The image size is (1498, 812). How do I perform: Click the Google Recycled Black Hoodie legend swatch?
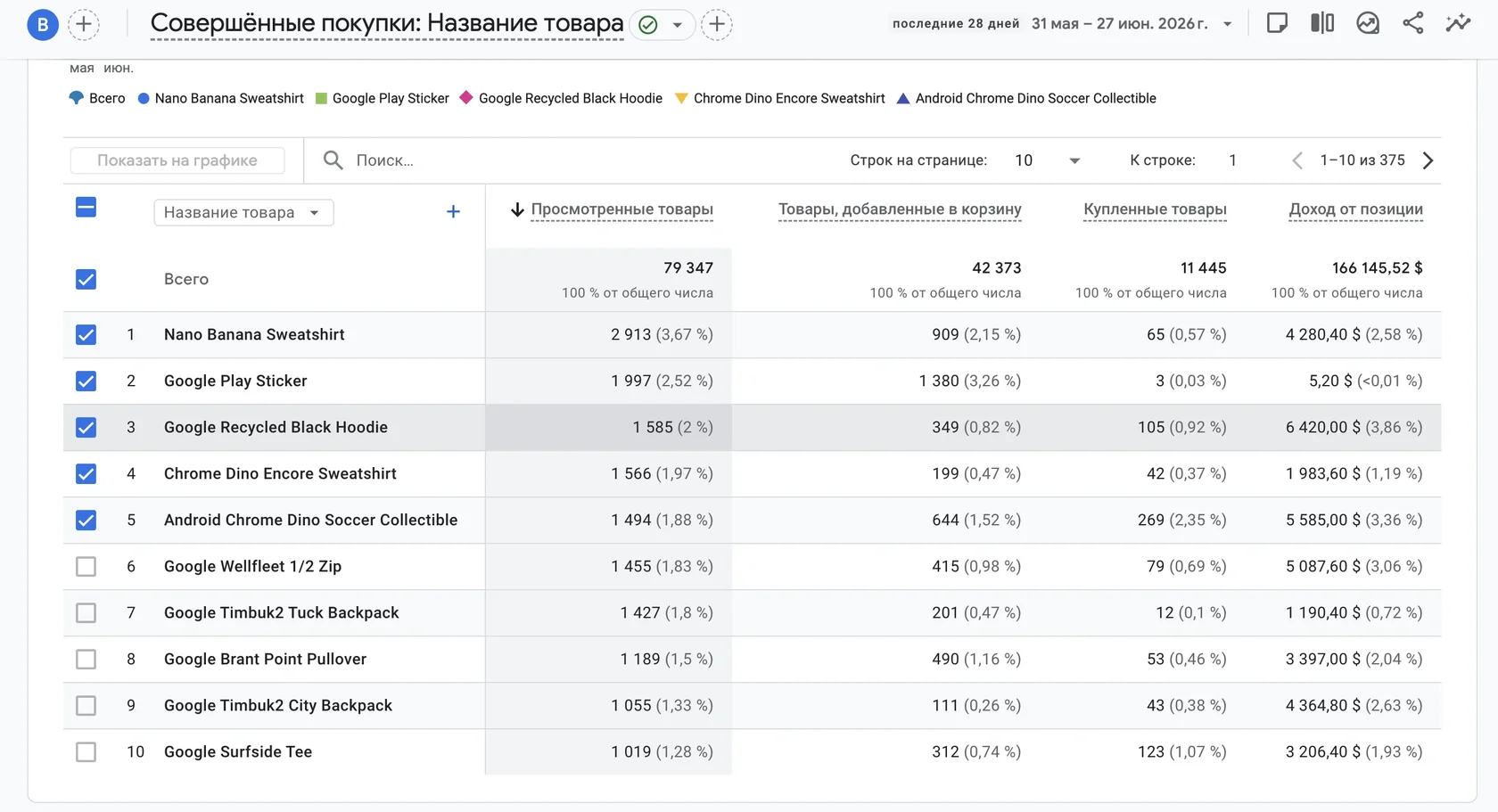pyautogui.click(x=466, y=98)
